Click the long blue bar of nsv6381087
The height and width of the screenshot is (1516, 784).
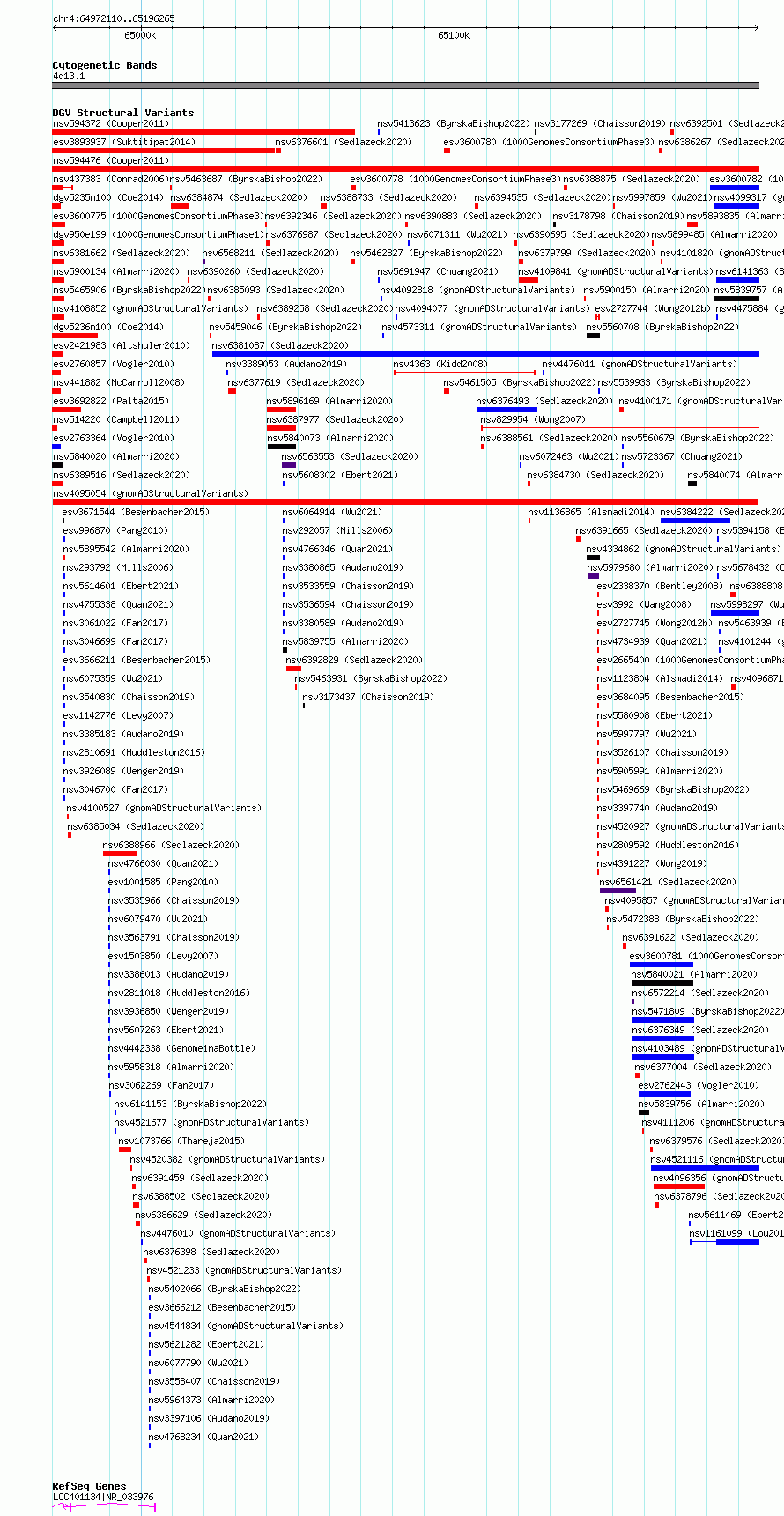pos(485,354)
